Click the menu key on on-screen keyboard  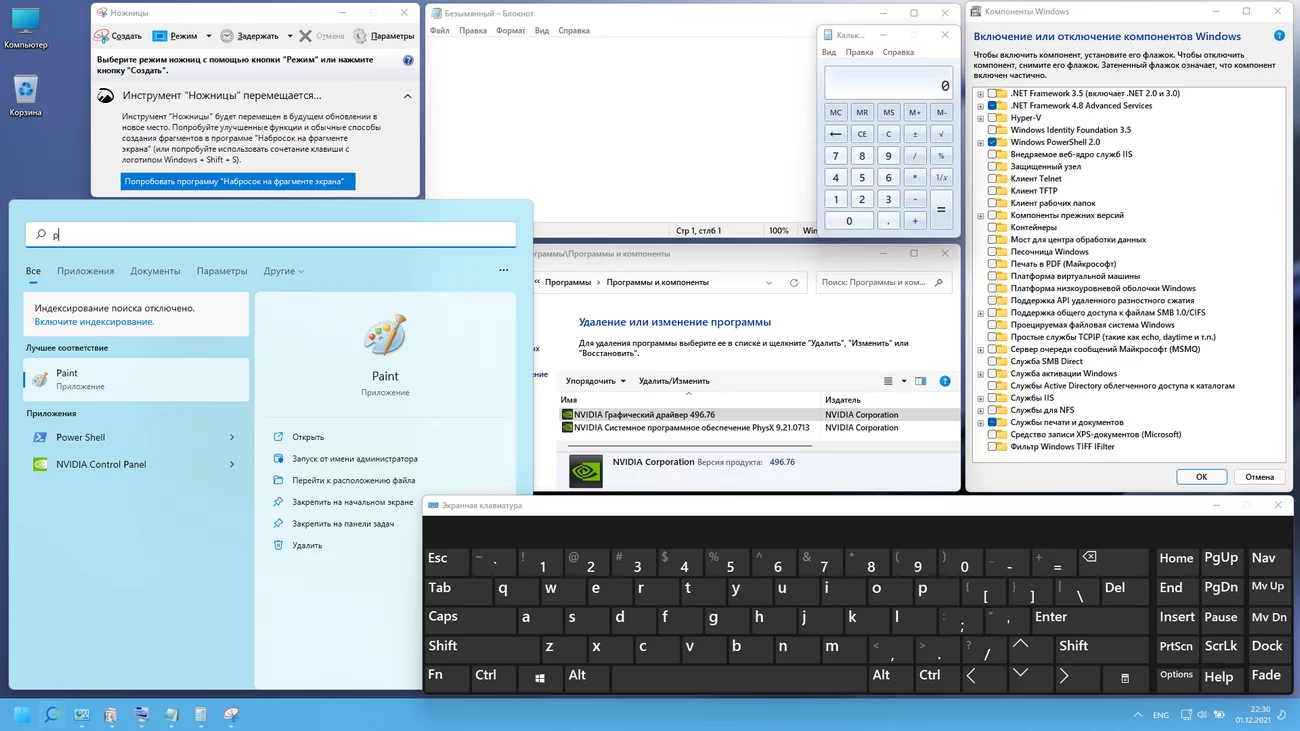[x=1125, y=677]
